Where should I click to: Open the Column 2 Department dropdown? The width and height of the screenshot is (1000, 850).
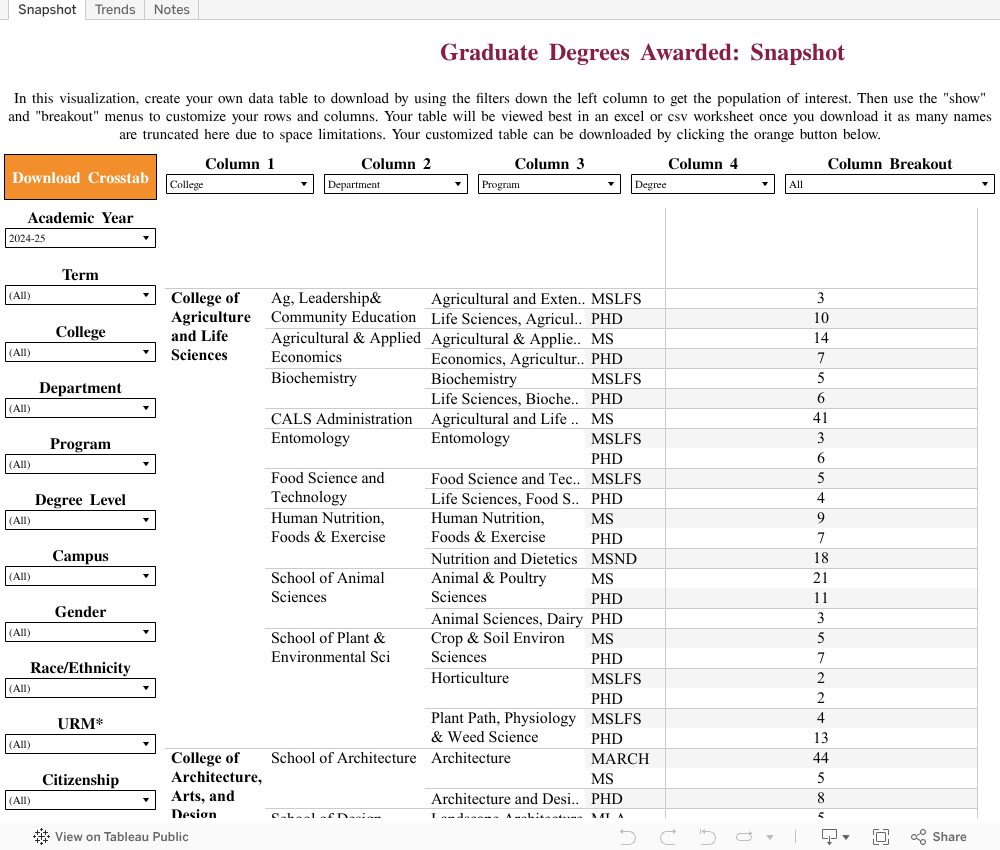pyautogui.click(x=395, y=184)
